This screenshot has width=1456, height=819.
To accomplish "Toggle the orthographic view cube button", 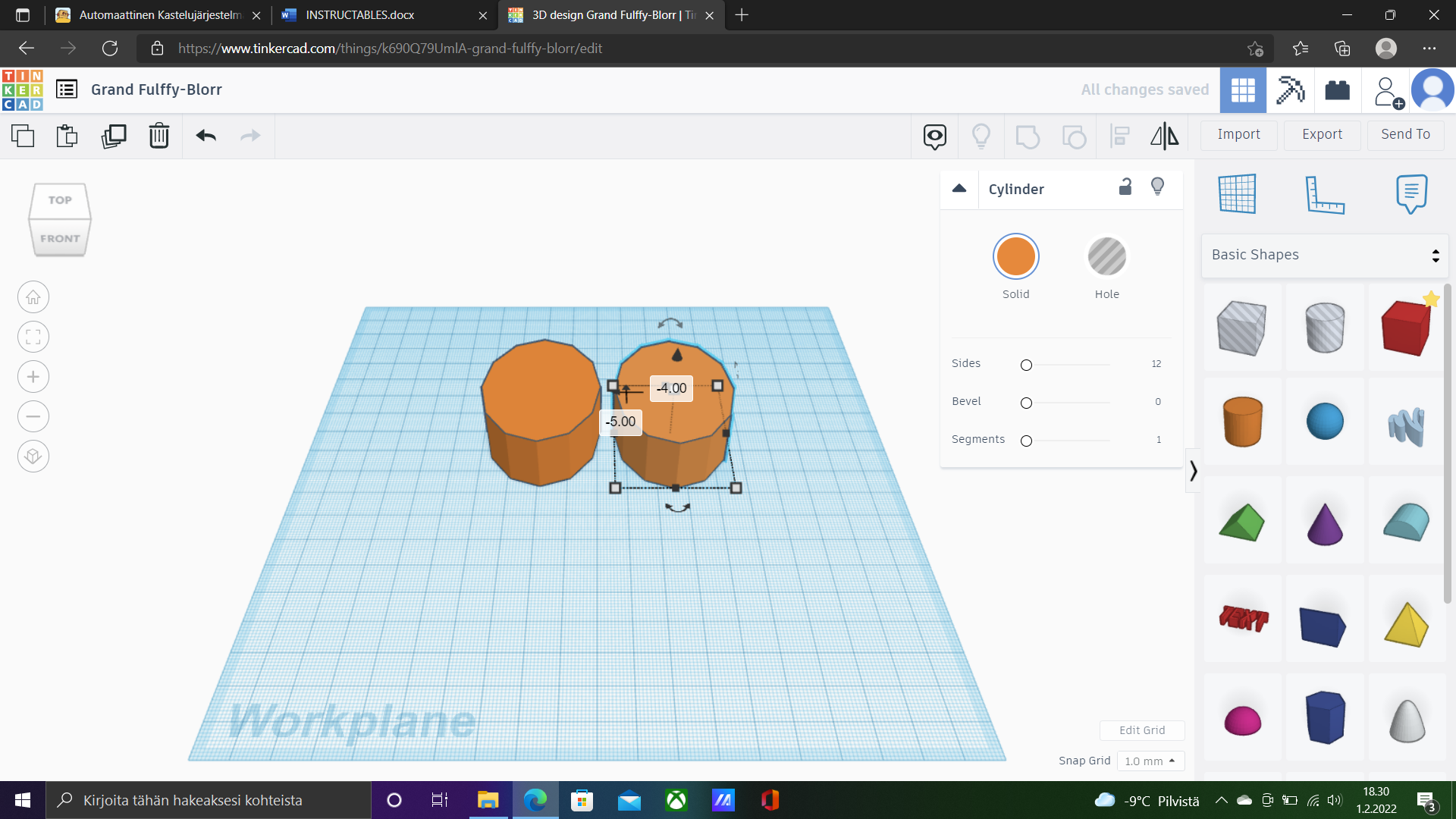I will [33, 456].
